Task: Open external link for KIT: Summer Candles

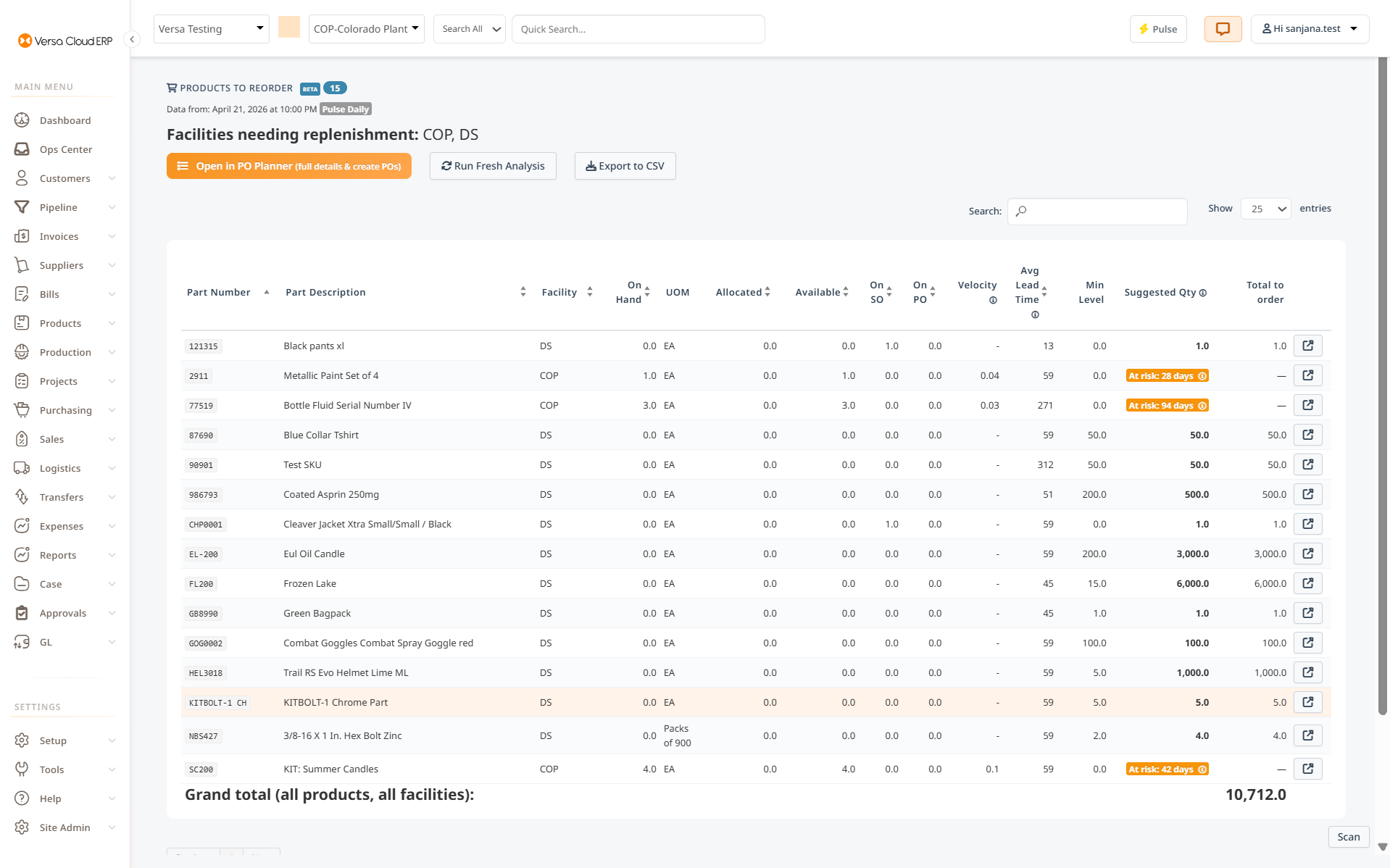Action: (1308, 769)
